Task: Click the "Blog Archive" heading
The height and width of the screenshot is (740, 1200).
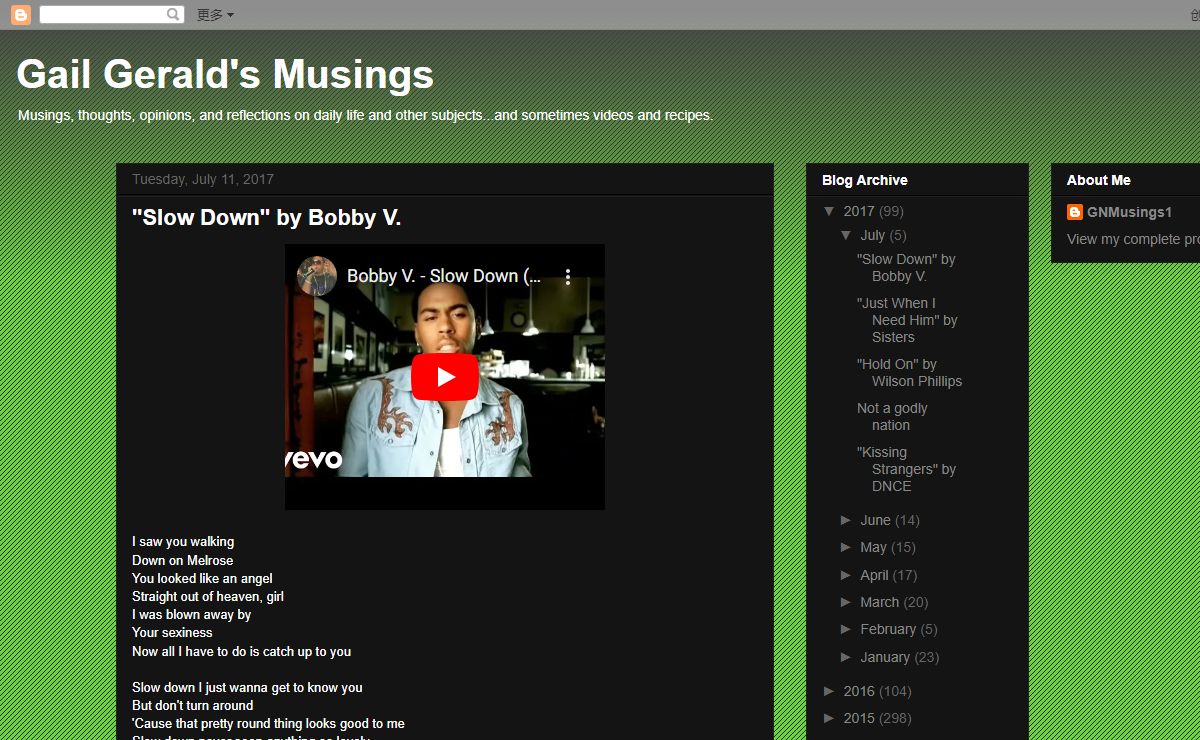Action: tap(865, 180)
